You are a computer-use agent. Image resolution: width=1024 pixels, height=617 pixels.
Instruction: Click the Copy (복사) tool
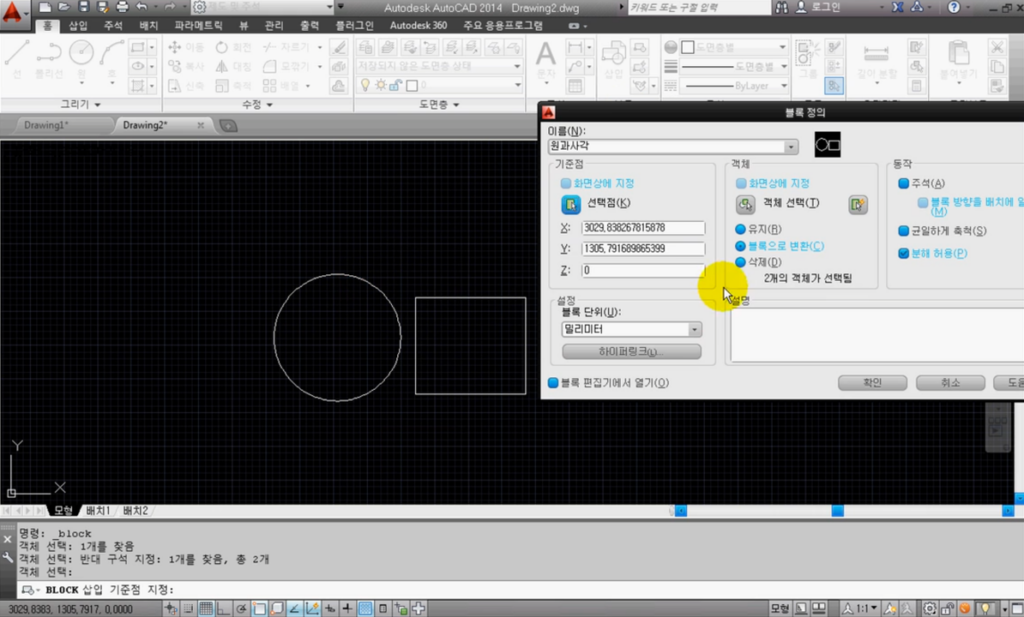click(186, 67)
